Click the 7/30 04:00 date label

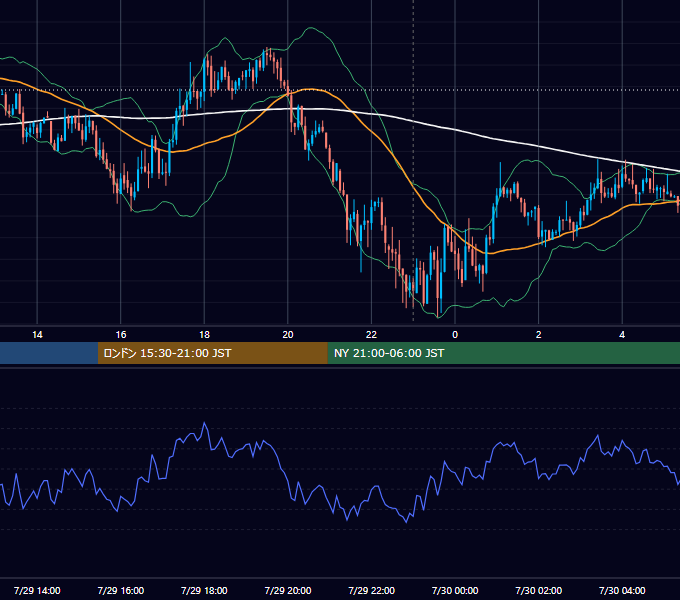coord(622,590)
